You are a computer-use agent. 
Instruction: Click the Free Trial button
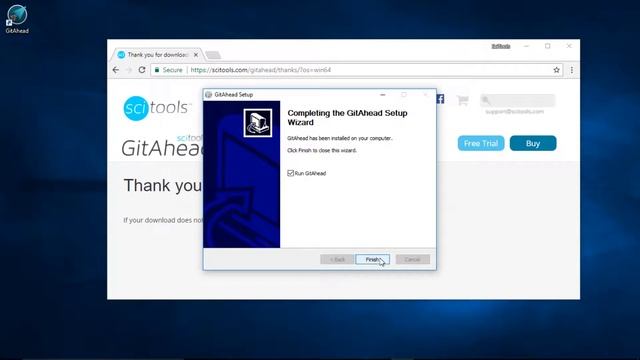click(481, 143)
